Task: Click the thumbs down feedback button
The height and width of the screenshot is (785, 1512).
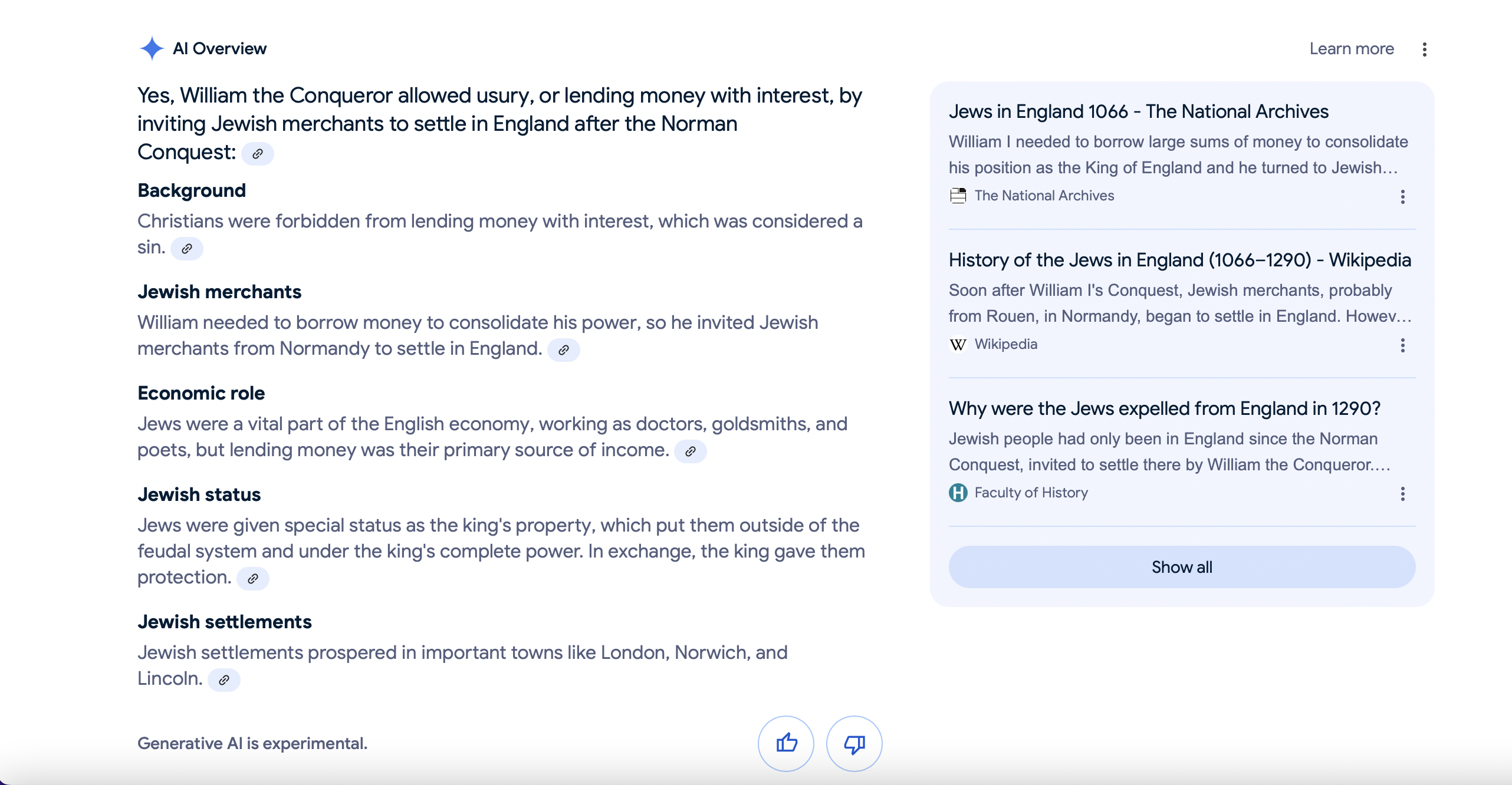Action: [x=854, y=743]
